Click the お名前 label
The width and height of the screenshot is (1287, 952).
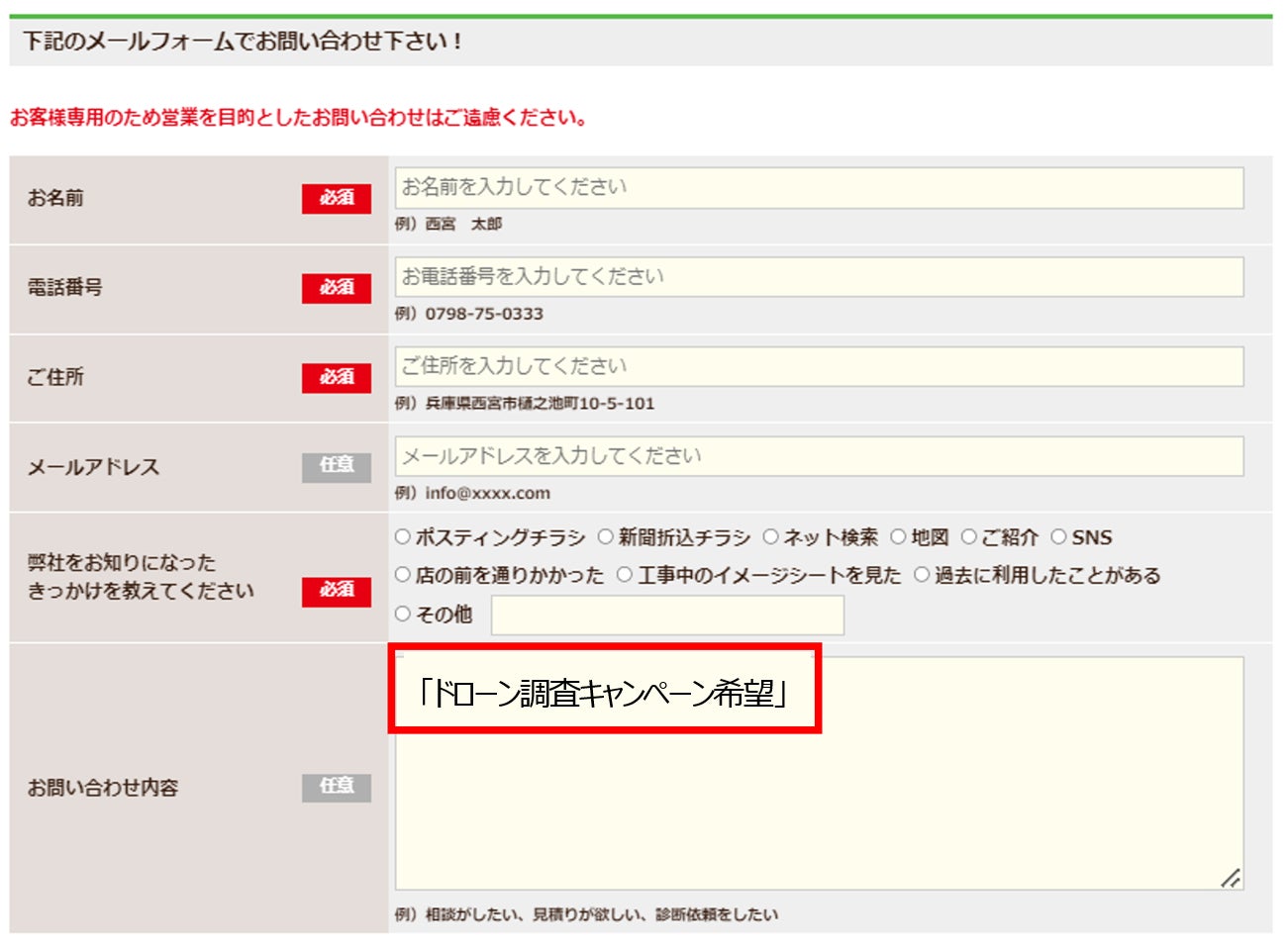55,198
